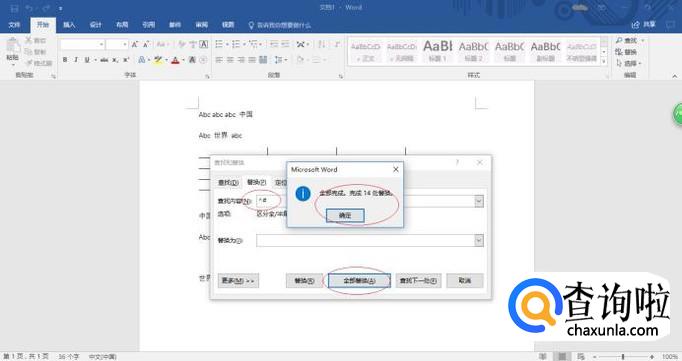Open the font name dropdown
Screen dimensions: 682x361
point(101,44)
